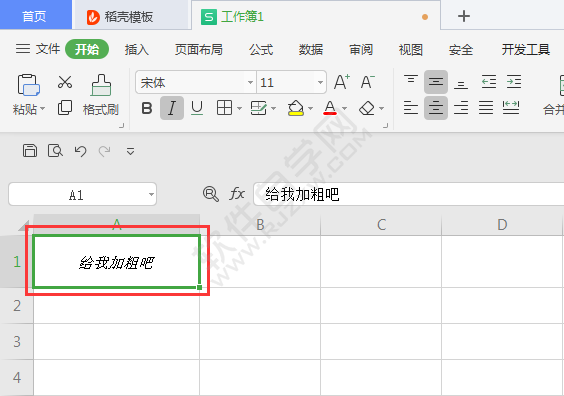Expand the fill color dropdown arrow
The height and width of the screenshot is (396, 564).
point(310,108)
